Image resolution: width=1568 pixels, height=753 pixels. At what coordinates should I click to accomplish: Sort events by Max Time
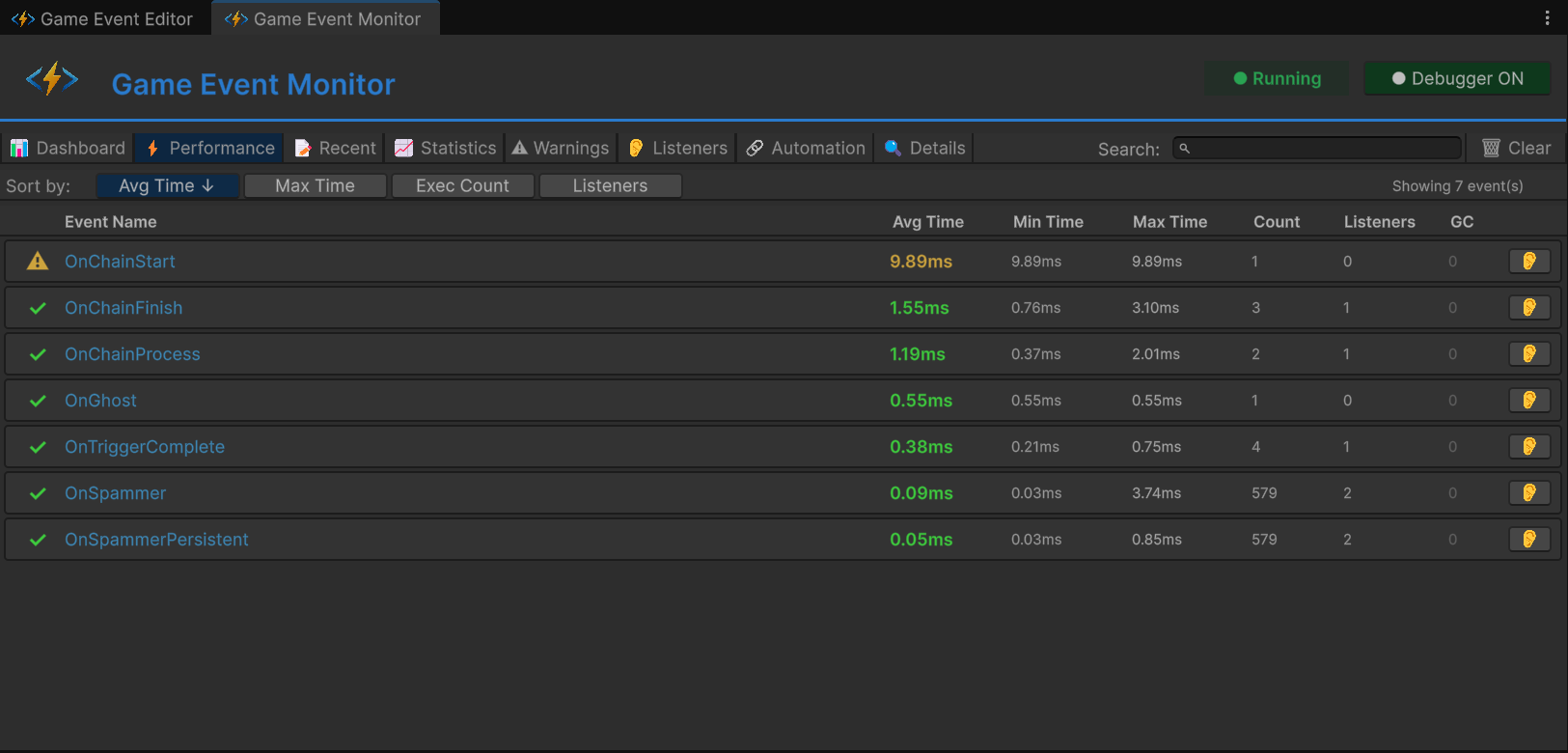(x=315, y=186)
